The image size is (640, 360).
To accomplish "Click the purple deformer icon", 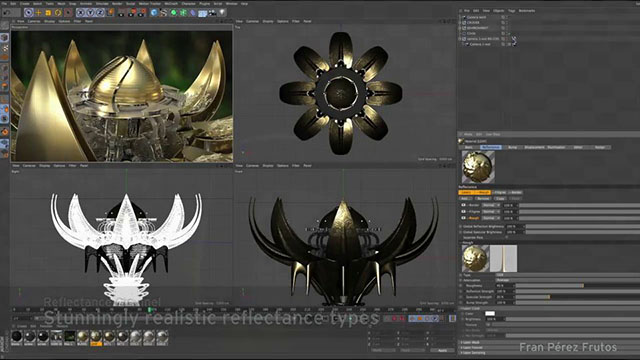I will [193, 13].
